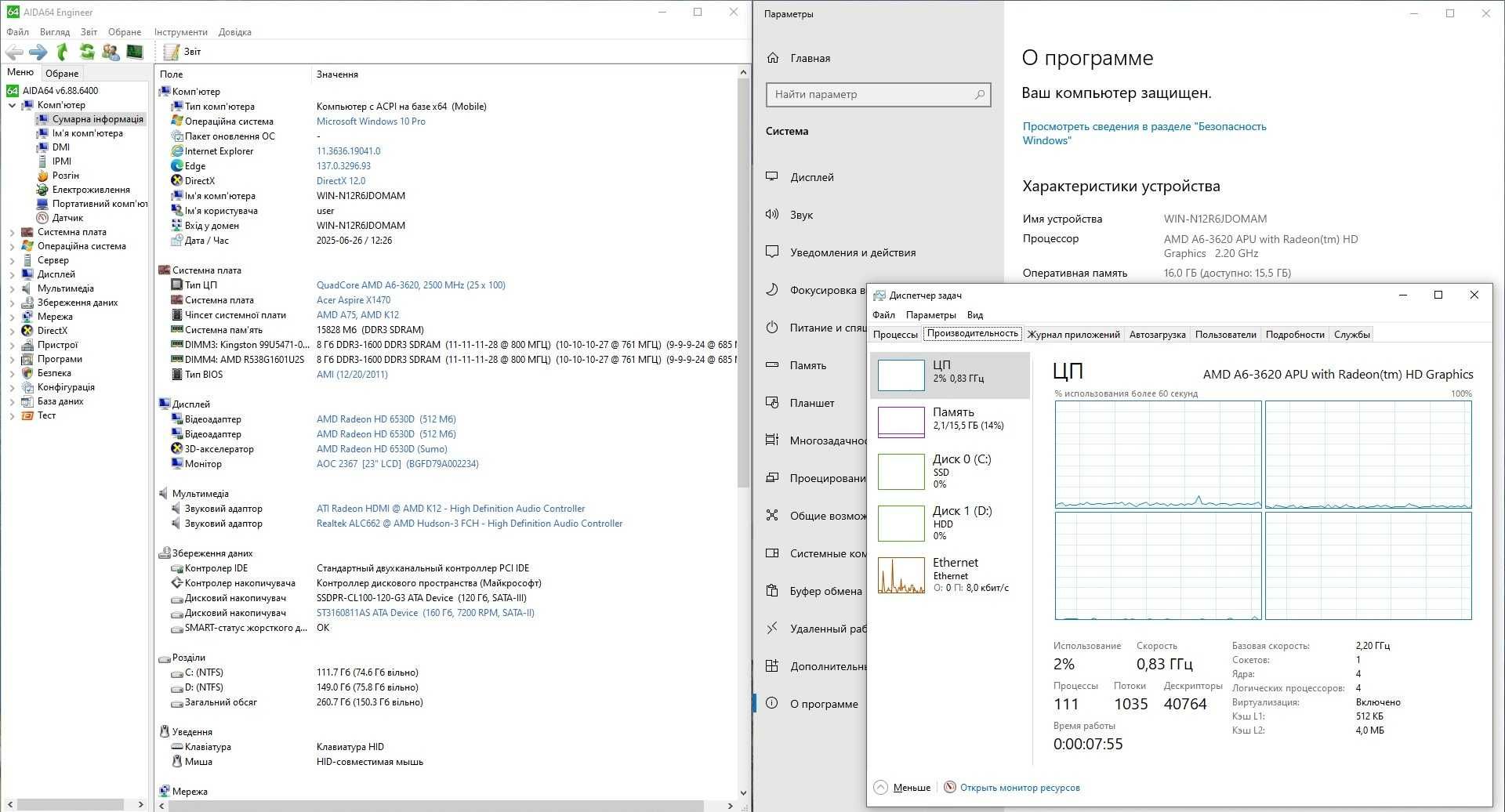
Task: Switch to the Службы tab
Action: click(x=1352, y=335)
